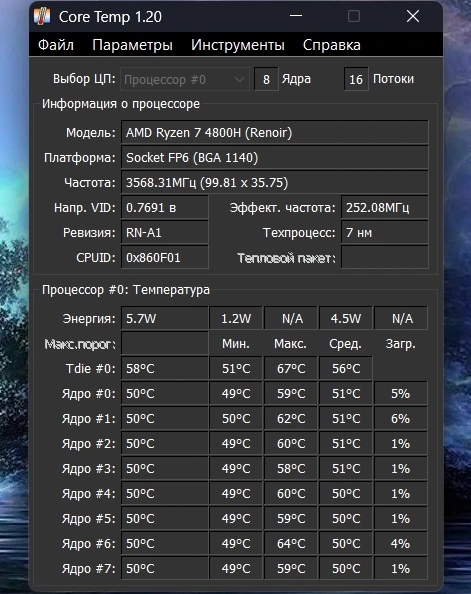This screenshot has height=594, width=471.
Task: Click the threads count field showing 16
Action: pyautogui.click(x=356, y=79)
